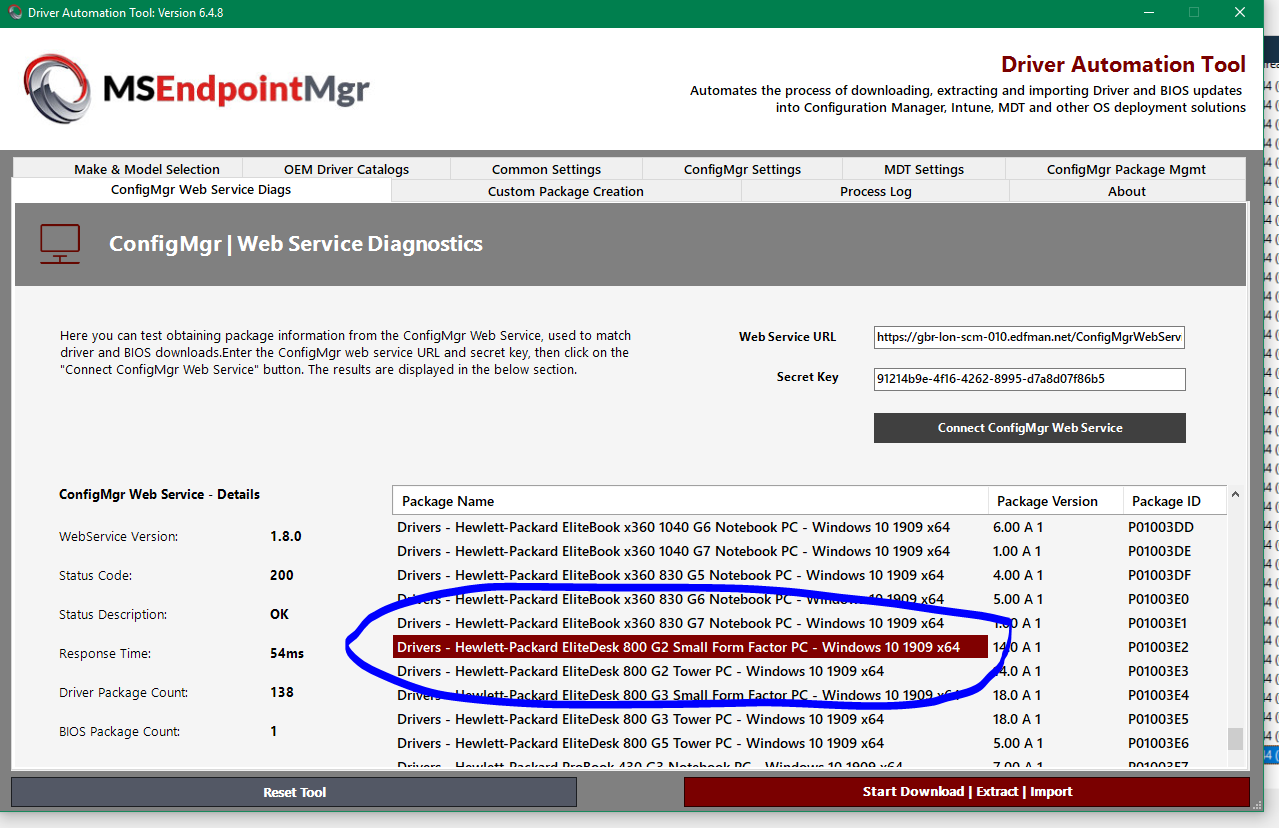This screenshot has width=1279, height=828.
Task: Click package ID P01003E1
Action: (1158, 623)
